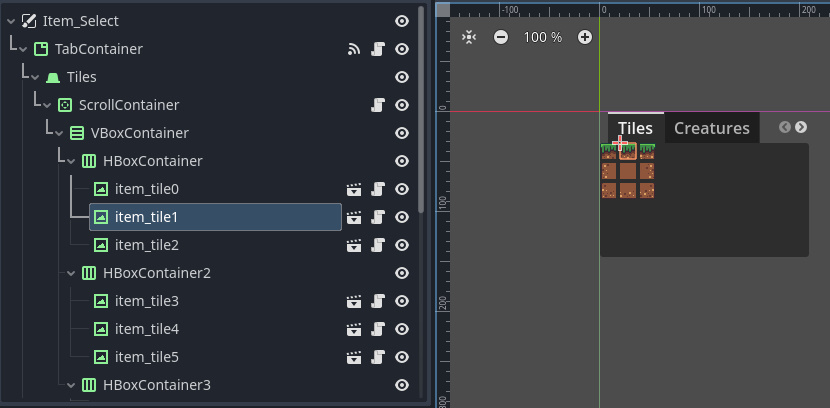The width and height of the screenshot is (830, 408).
Task: Click the scene tree vertical scrollbar
Action: [x=421, y=110]
